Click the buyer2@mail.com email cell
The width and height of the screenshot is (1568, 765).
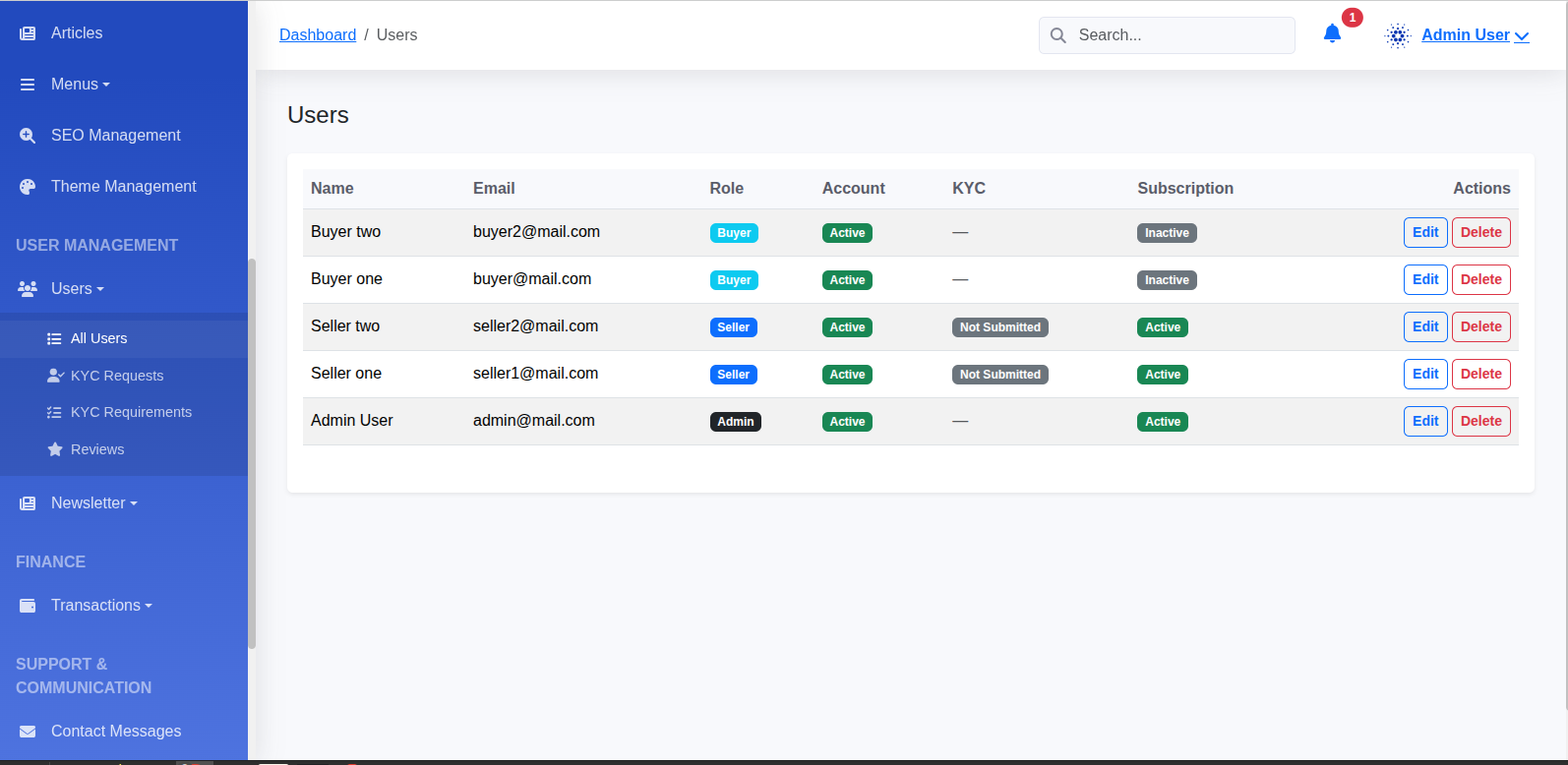click(536, 232)
